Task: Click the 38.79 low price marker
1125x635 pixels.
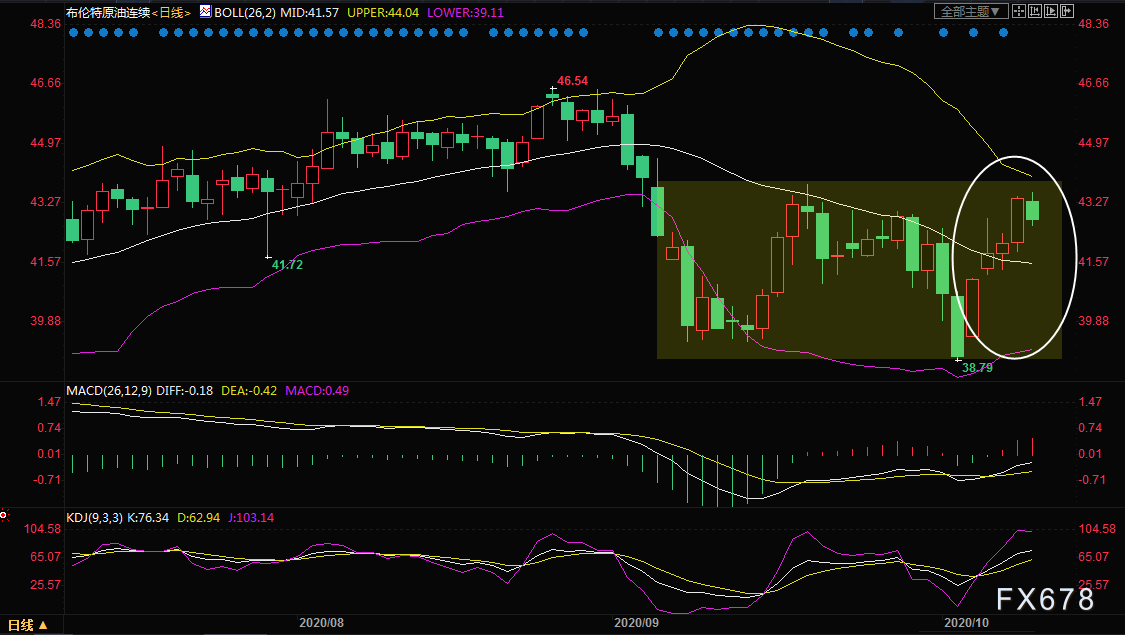Action: pos(976,368)
